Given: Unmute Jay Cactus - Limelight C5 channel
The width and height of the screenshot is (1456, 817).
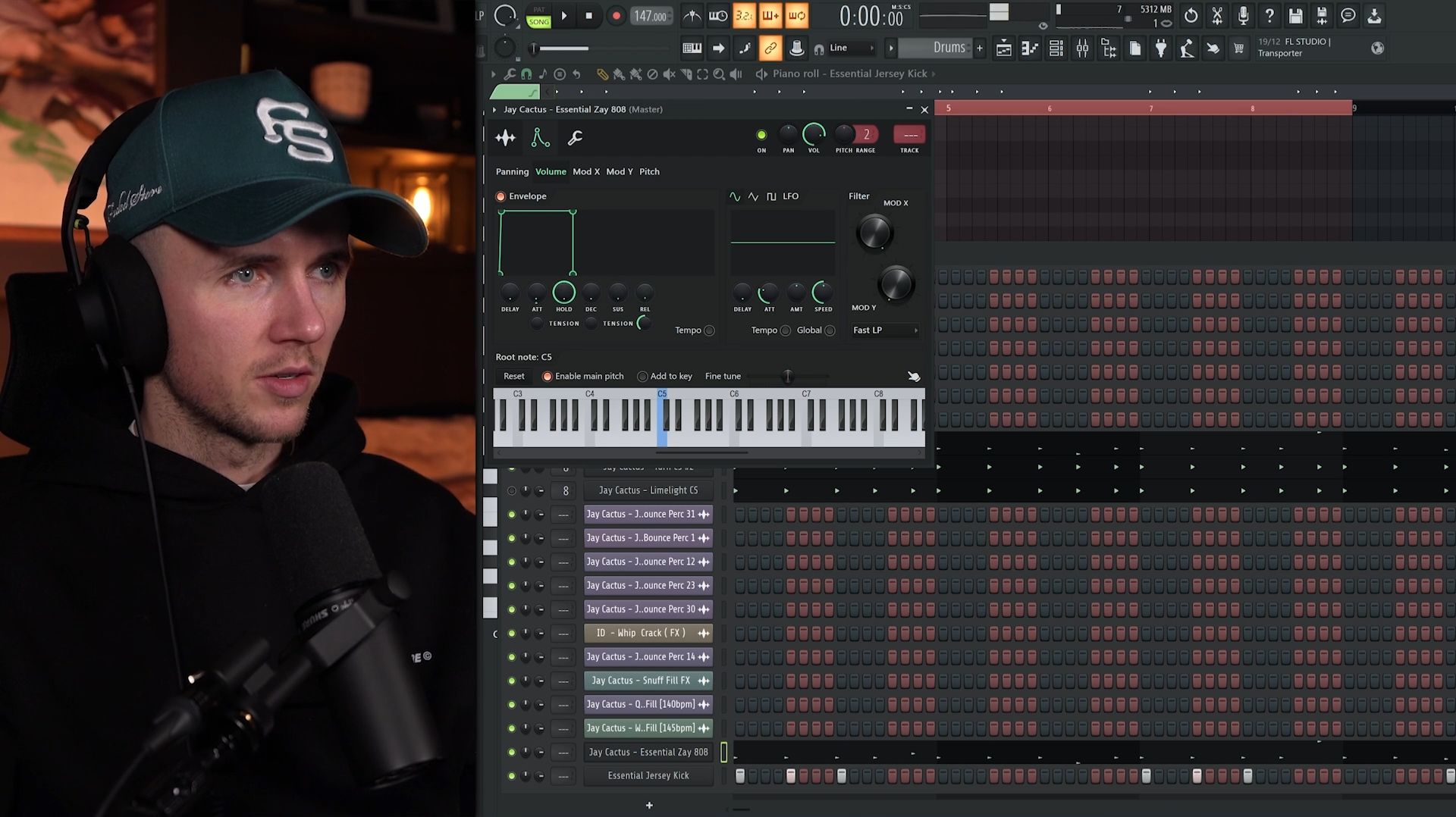Looking at the screenshot, I should 512,491.
